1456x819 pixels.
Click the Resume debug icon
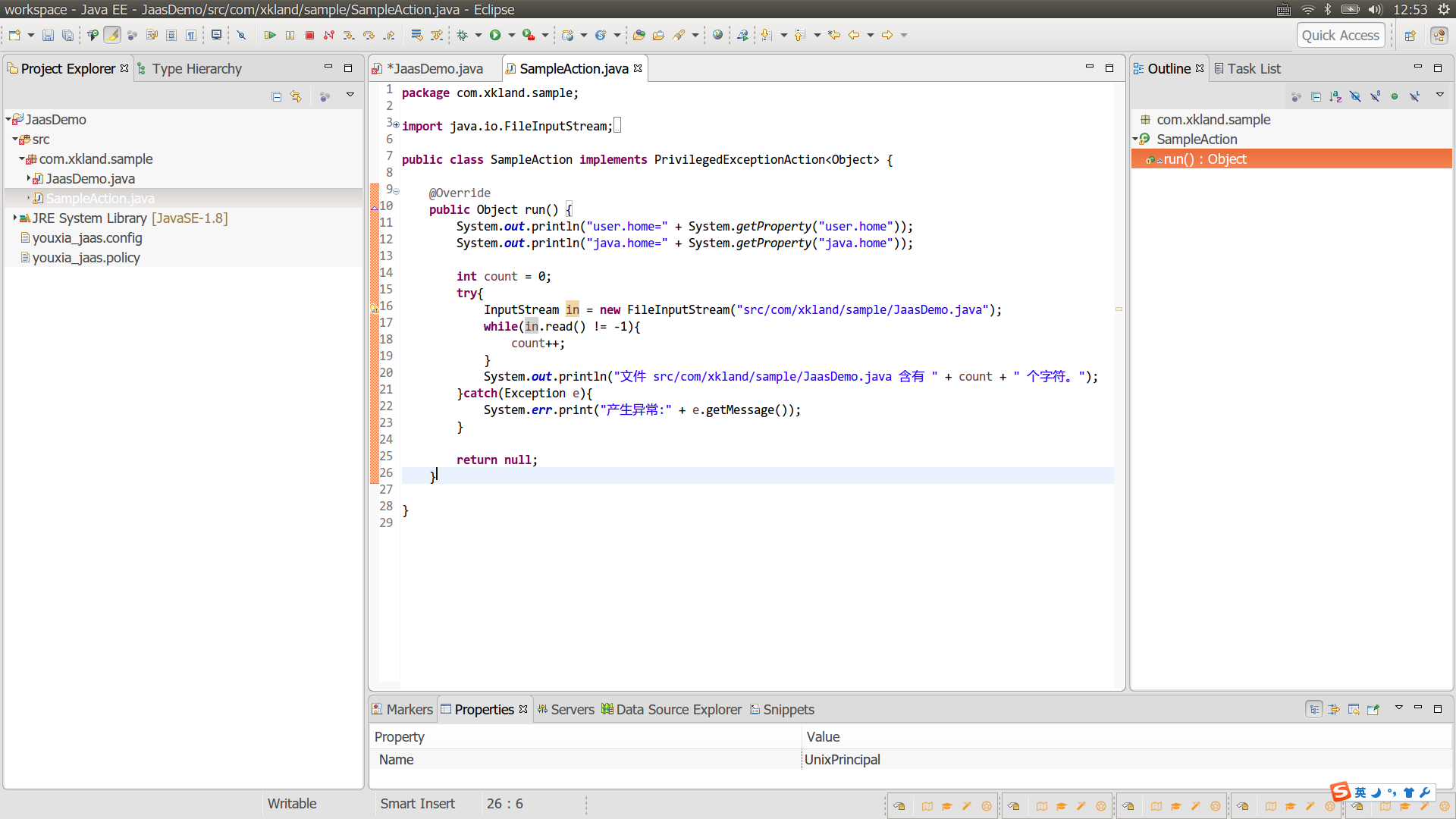pos(269,35)
